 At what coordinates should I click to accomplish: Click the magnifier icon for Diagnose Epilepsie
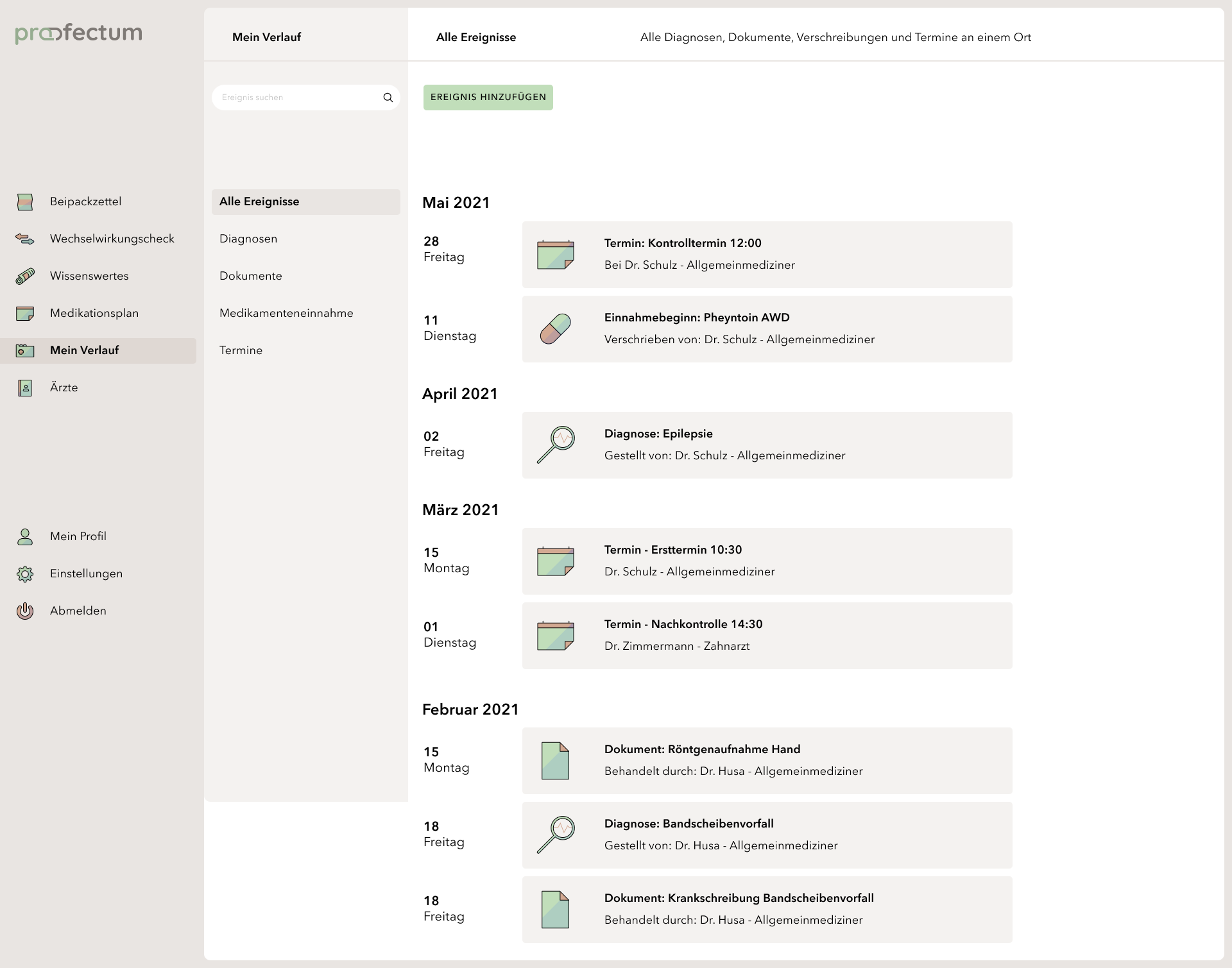(555, 445)
